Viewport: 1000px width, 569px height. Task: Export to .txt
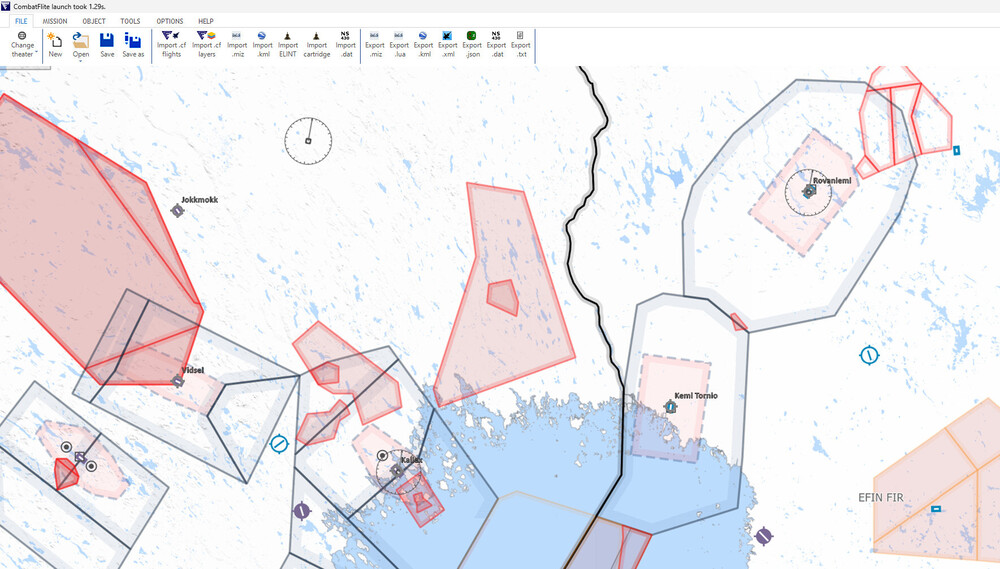[x=520, y=45]
